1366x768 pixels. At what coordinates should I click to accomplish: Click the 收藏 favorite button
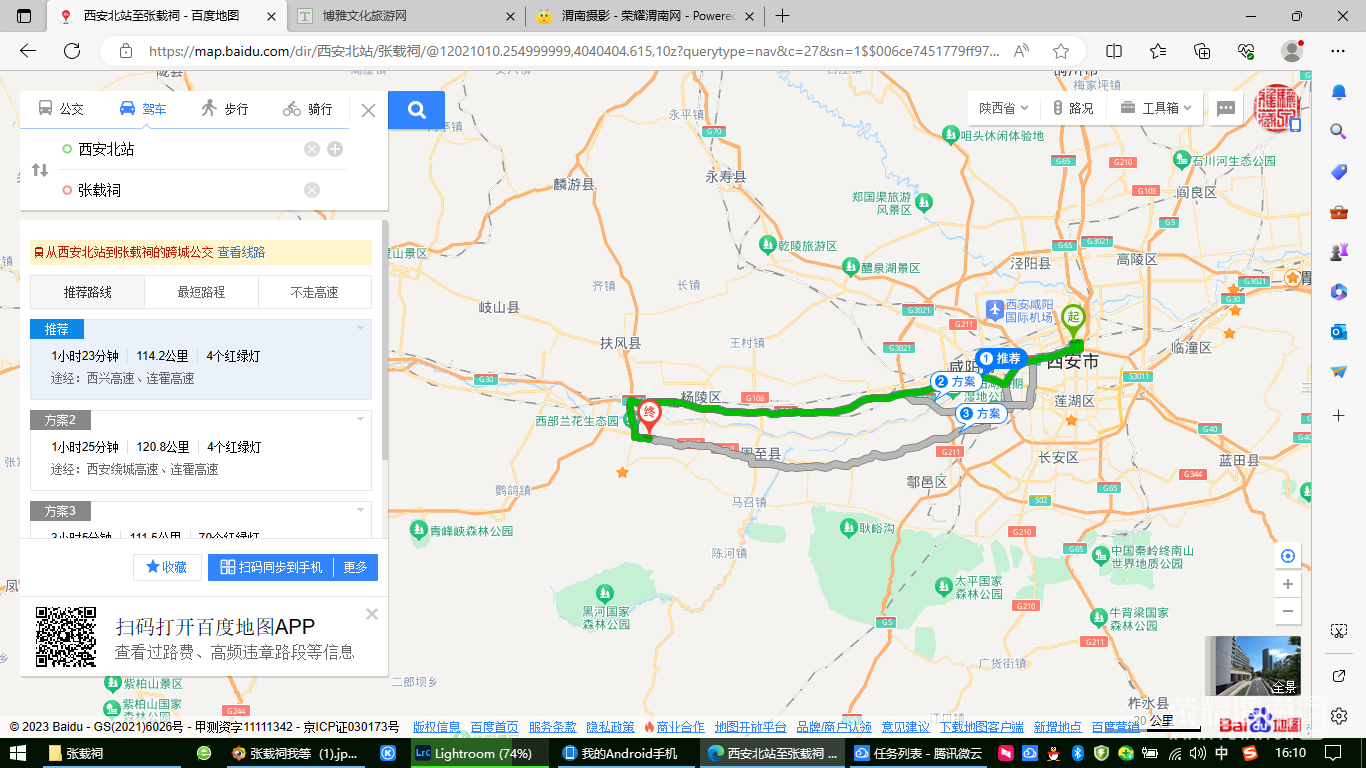[166, 567]
